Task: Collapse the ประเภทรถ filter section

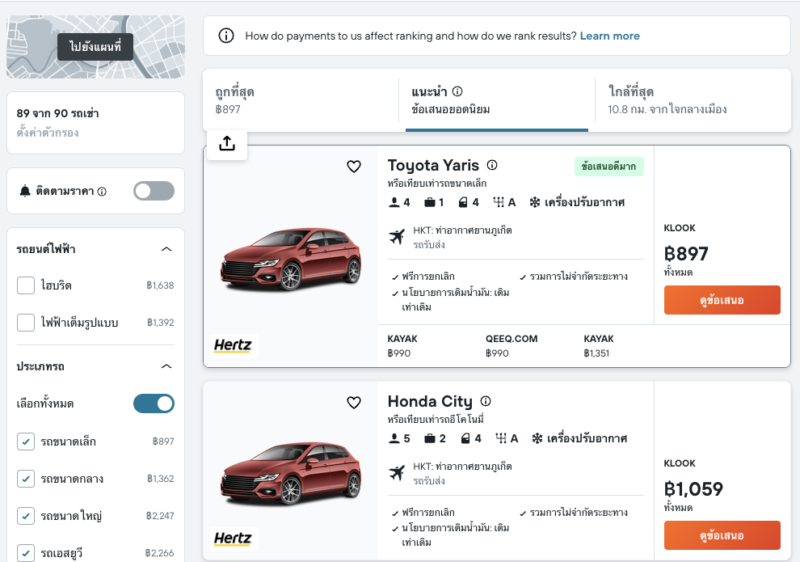Action: [166, 366]
